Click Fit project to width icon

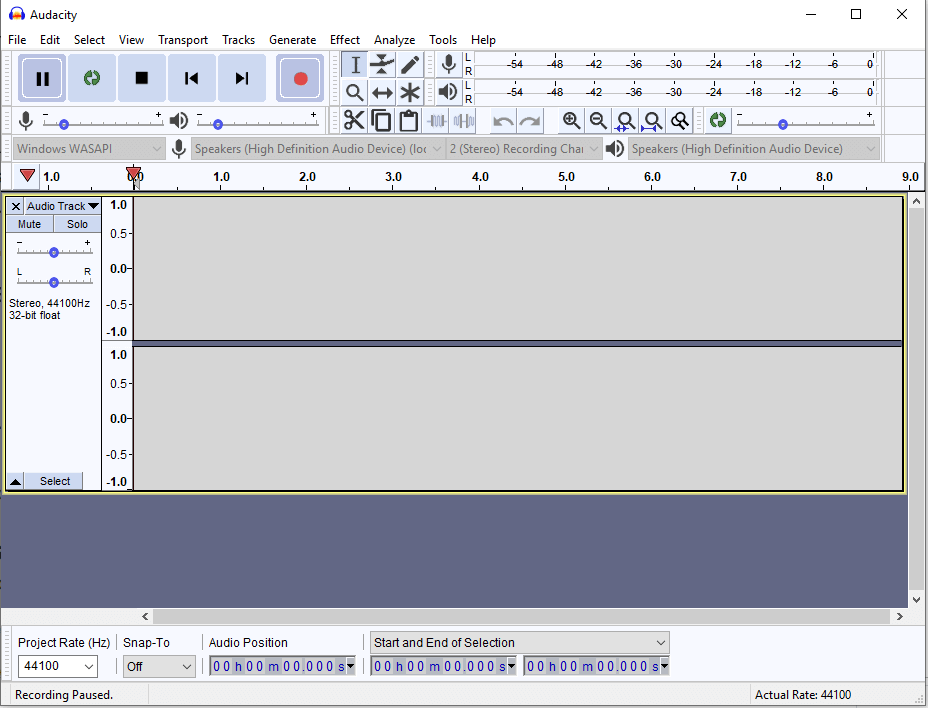pyautogui.click(x=653, y=121)
